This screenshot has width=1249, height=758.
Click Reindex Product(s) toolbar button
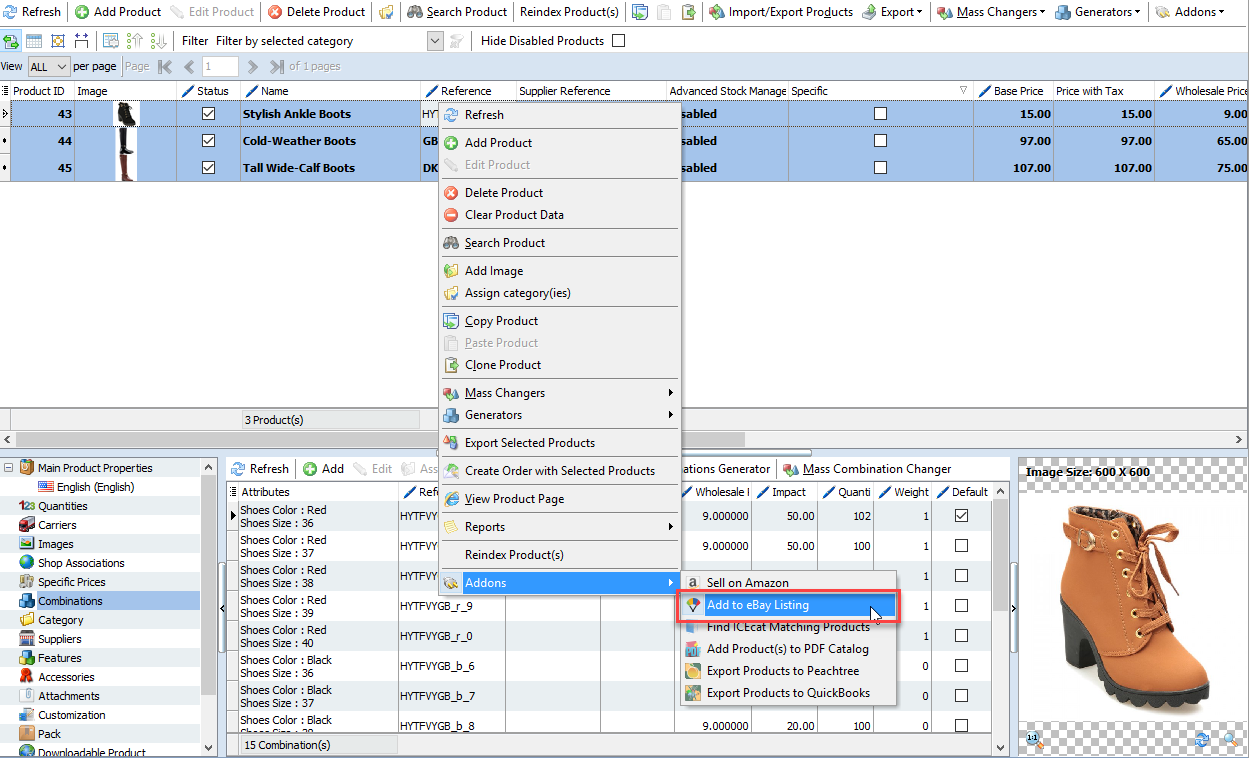[569, 12]
